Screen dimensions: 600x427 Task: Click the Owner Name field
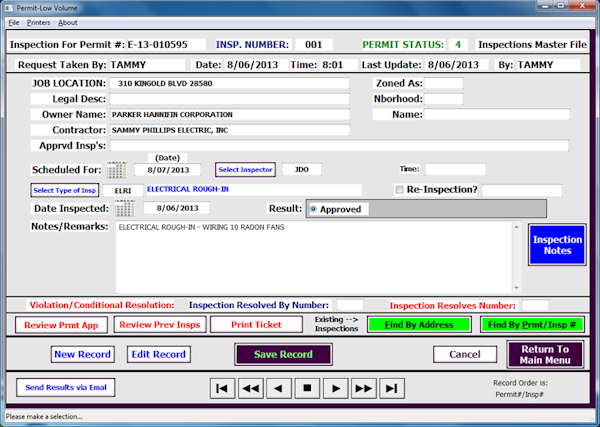(230, 114)
